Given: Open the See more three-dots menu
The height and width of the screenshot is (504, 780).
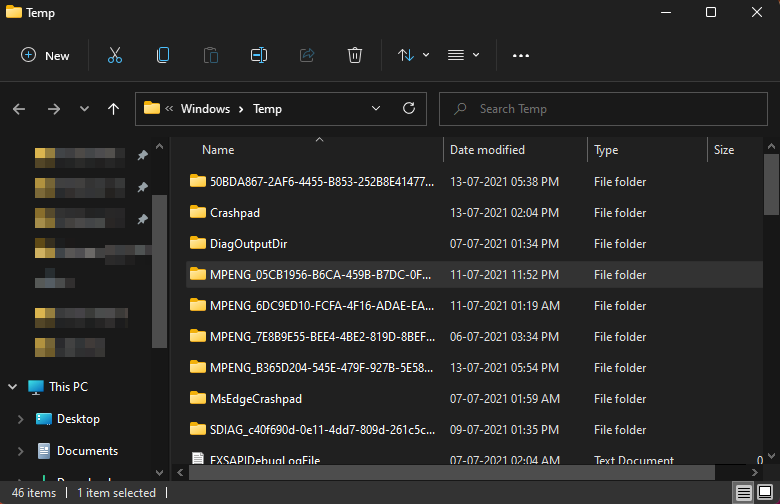Looking at the screenshot, I should click(520, 56).
